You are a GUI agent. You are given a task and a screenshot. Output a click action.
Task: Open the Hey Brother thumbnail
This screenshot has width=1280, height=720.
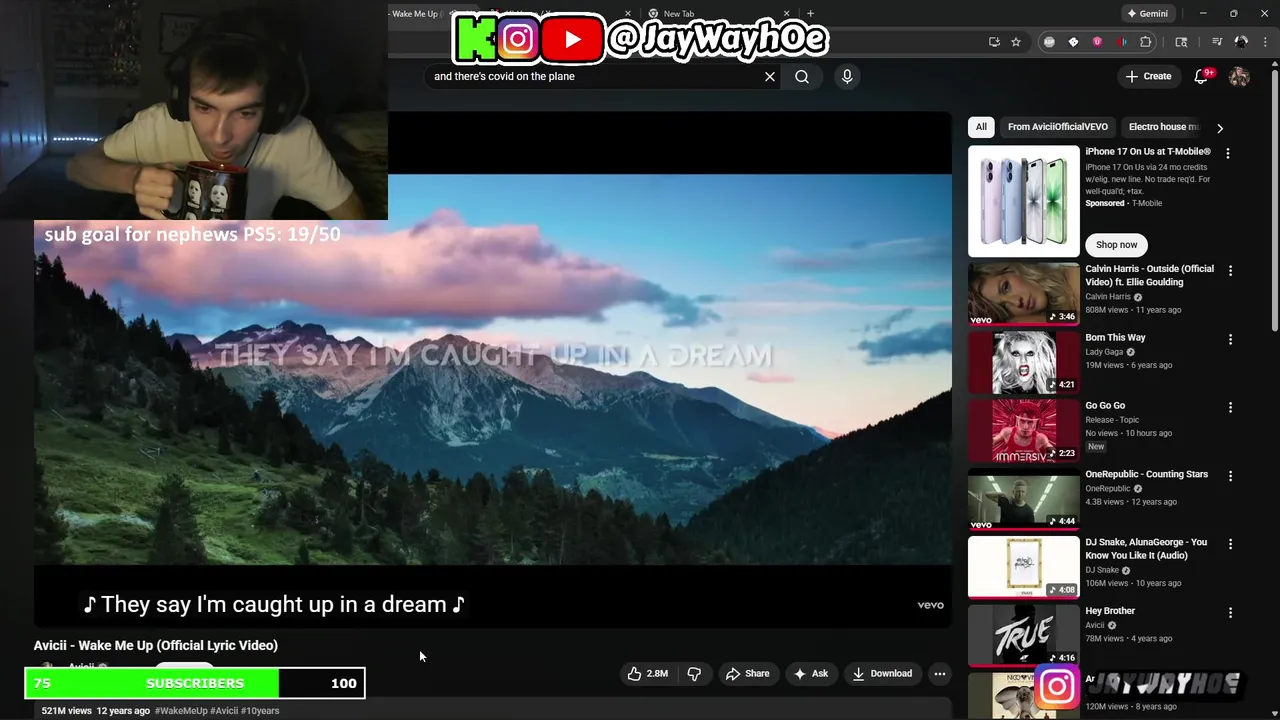(1024, 636)
